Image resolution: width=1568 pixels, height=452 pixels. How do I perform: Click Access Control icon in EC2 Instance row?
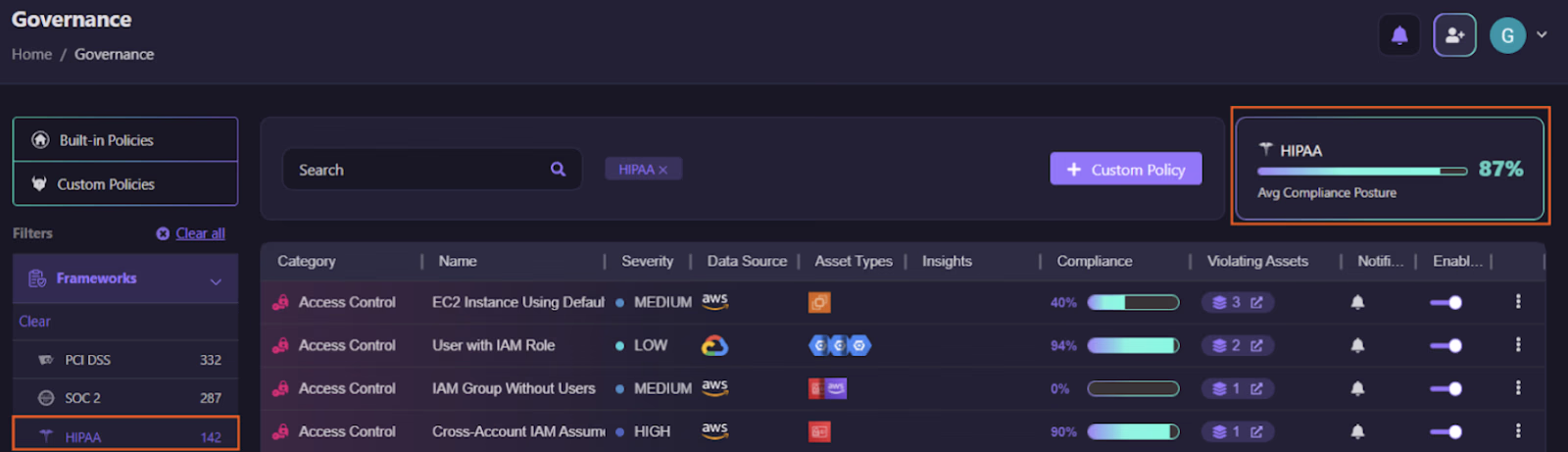[x=280, y=302]
